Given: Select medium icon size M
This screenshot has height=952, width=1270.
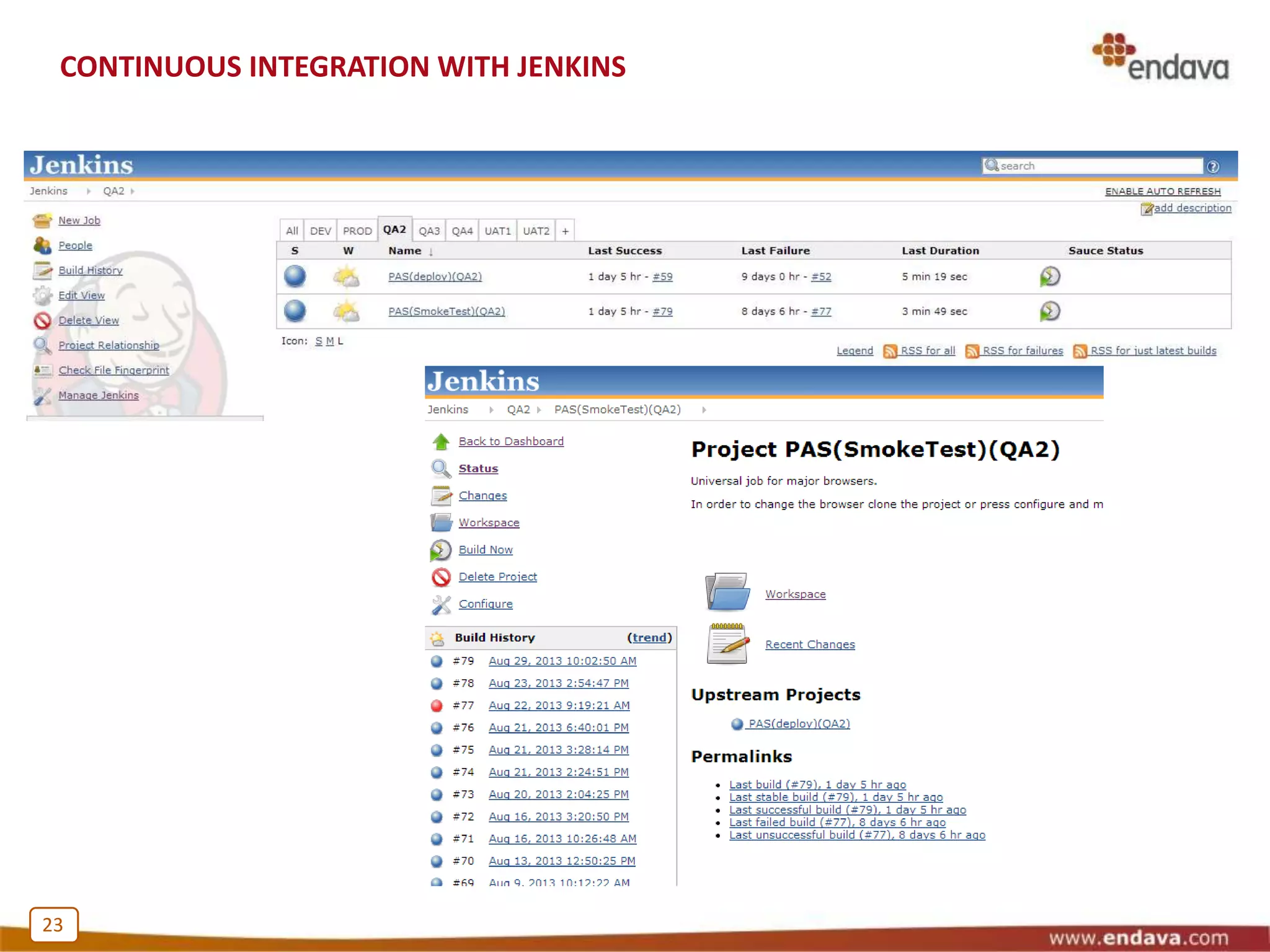Looking at the screenshot, I should point(330,342).
